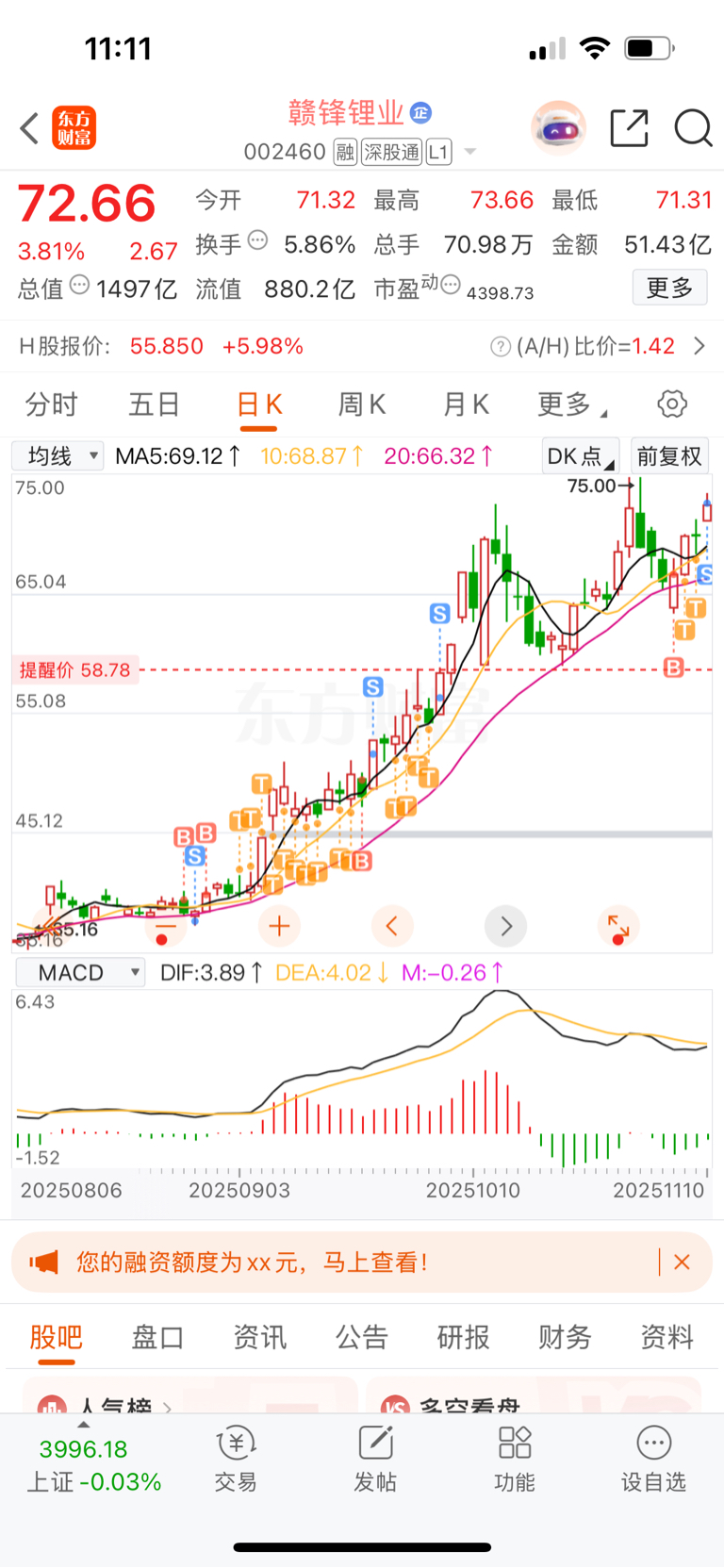Open fullscreen chart expand icon
The image size is (724, 1568).
[x=618, y=927]
